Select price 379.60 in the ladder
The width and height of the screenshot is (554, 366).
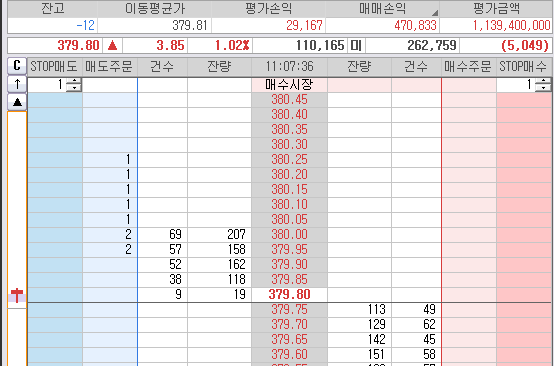[x=289, y=355]
